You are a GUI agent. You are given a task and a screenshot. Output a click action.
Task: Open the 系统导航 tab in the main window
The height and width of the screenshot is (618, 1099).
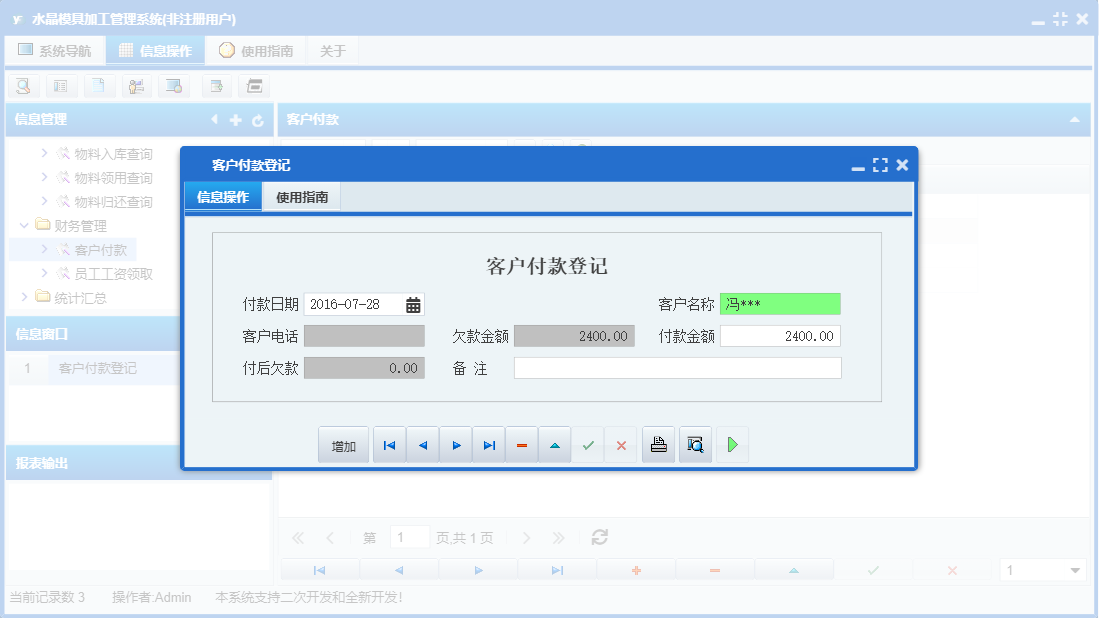pyautogui.click(x=55, y=49)
